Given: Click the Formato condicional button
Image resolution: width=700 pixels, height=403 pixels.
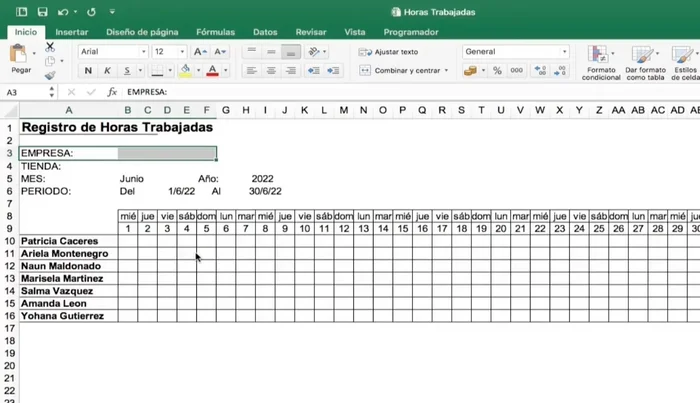Looking at the screenshot, I should 601,62.
